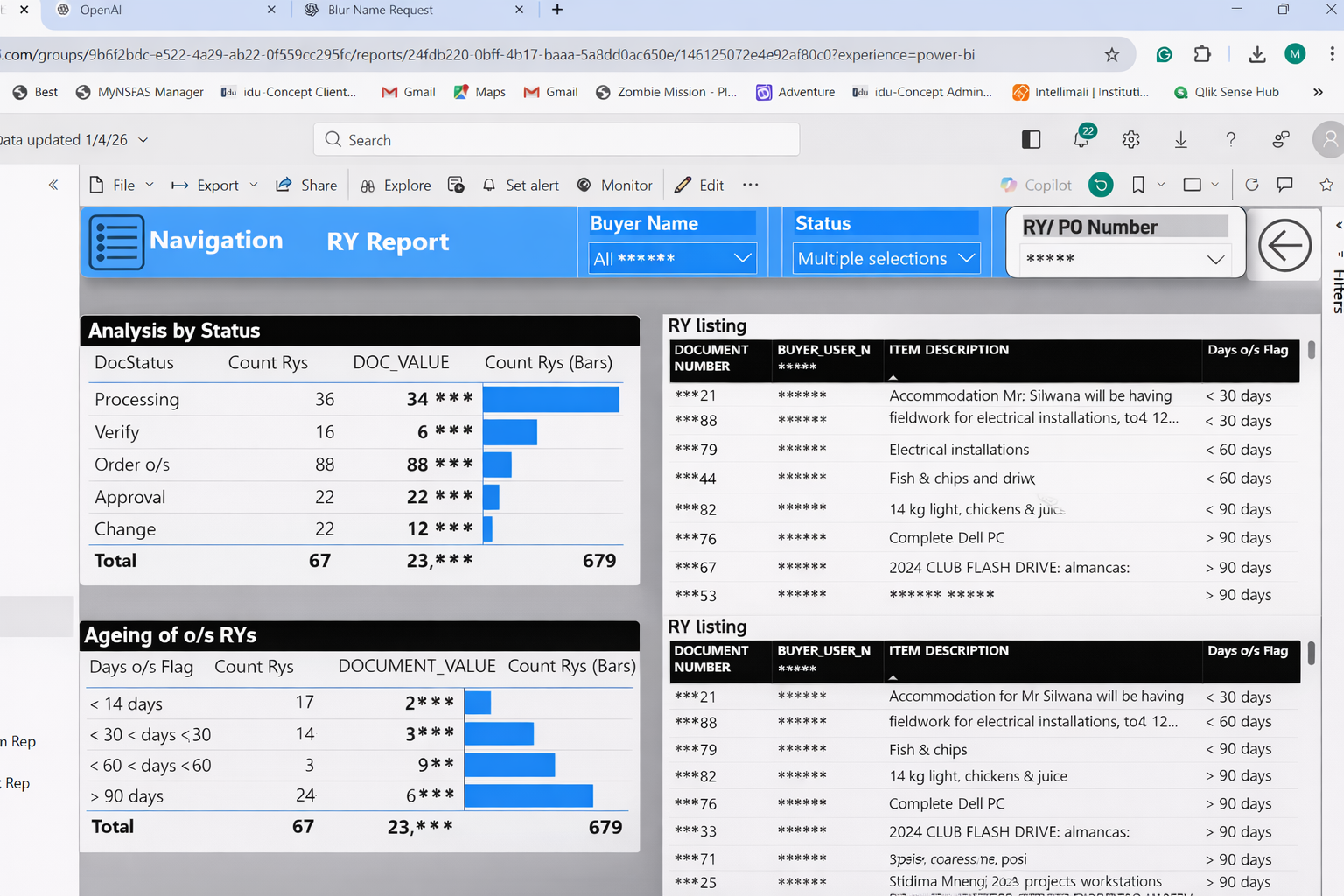Open the Power BI settings gear
The width and height of the screenshot is (1344, 896).
coord(1130,139)
